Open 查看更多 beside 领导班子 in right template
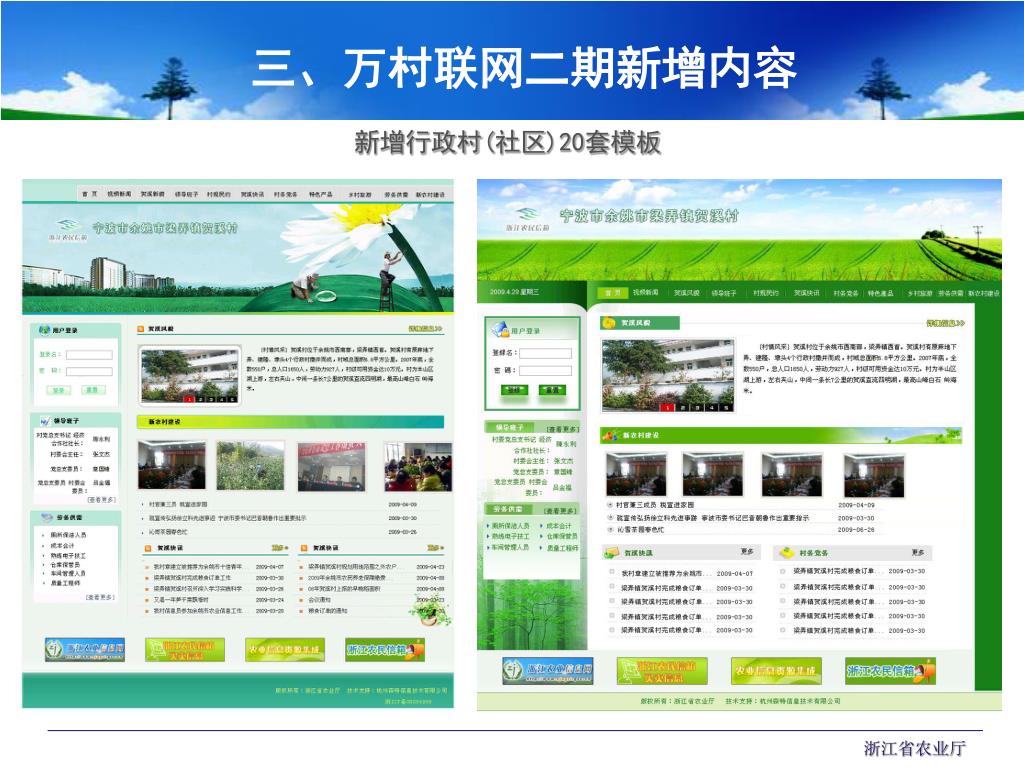1024x768 pixels. point(562,429)
